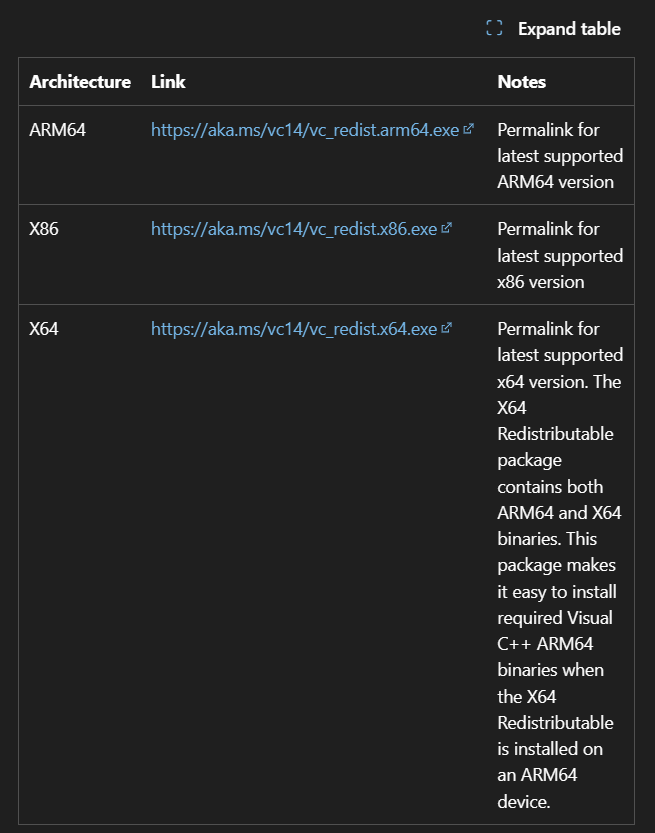Open the vc_redist.arm64.exe download link
Viewport: 655px width, 833px height.
click(x=305, y=130)
